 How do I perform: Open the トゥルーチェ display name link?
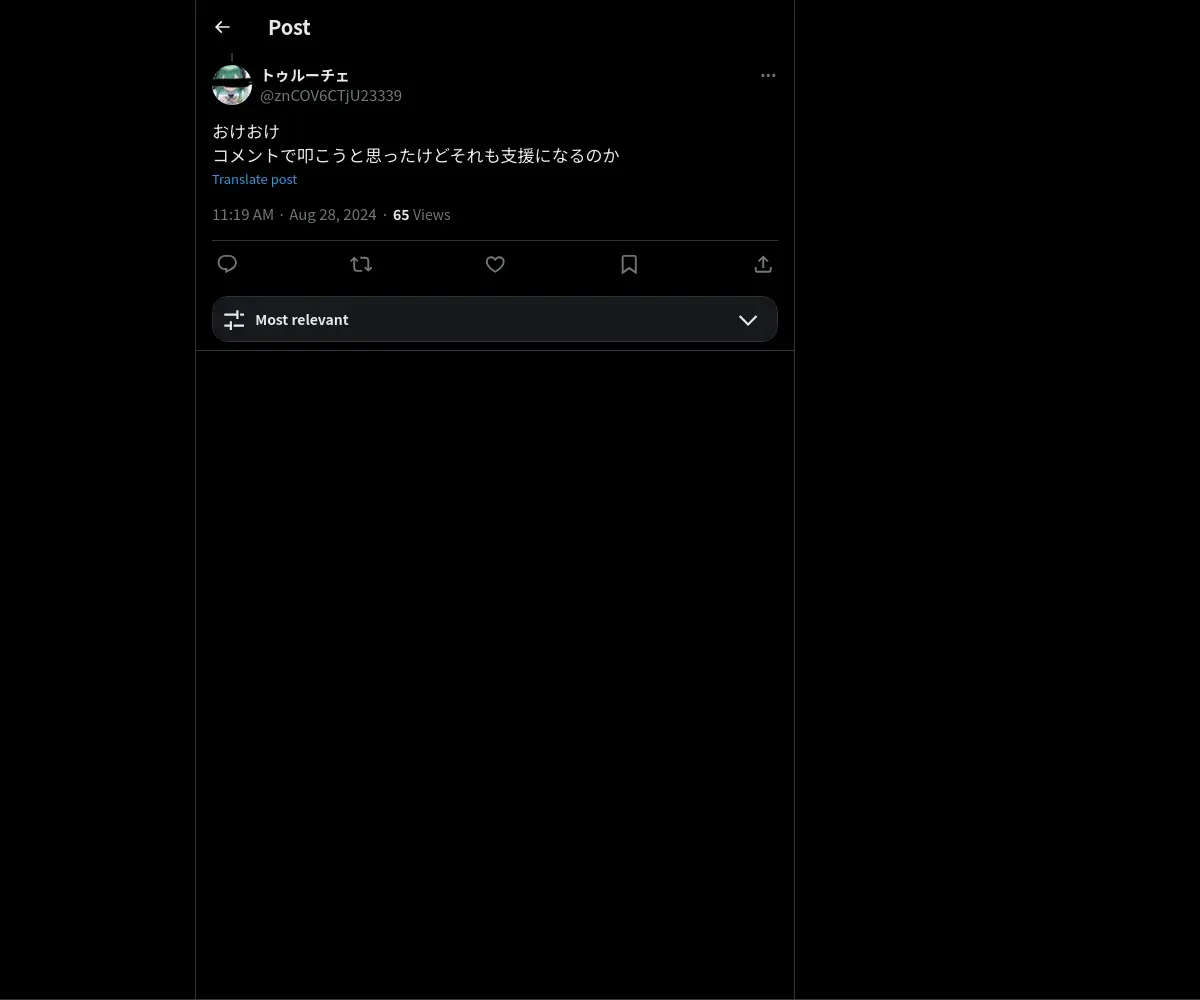point(305,75)
